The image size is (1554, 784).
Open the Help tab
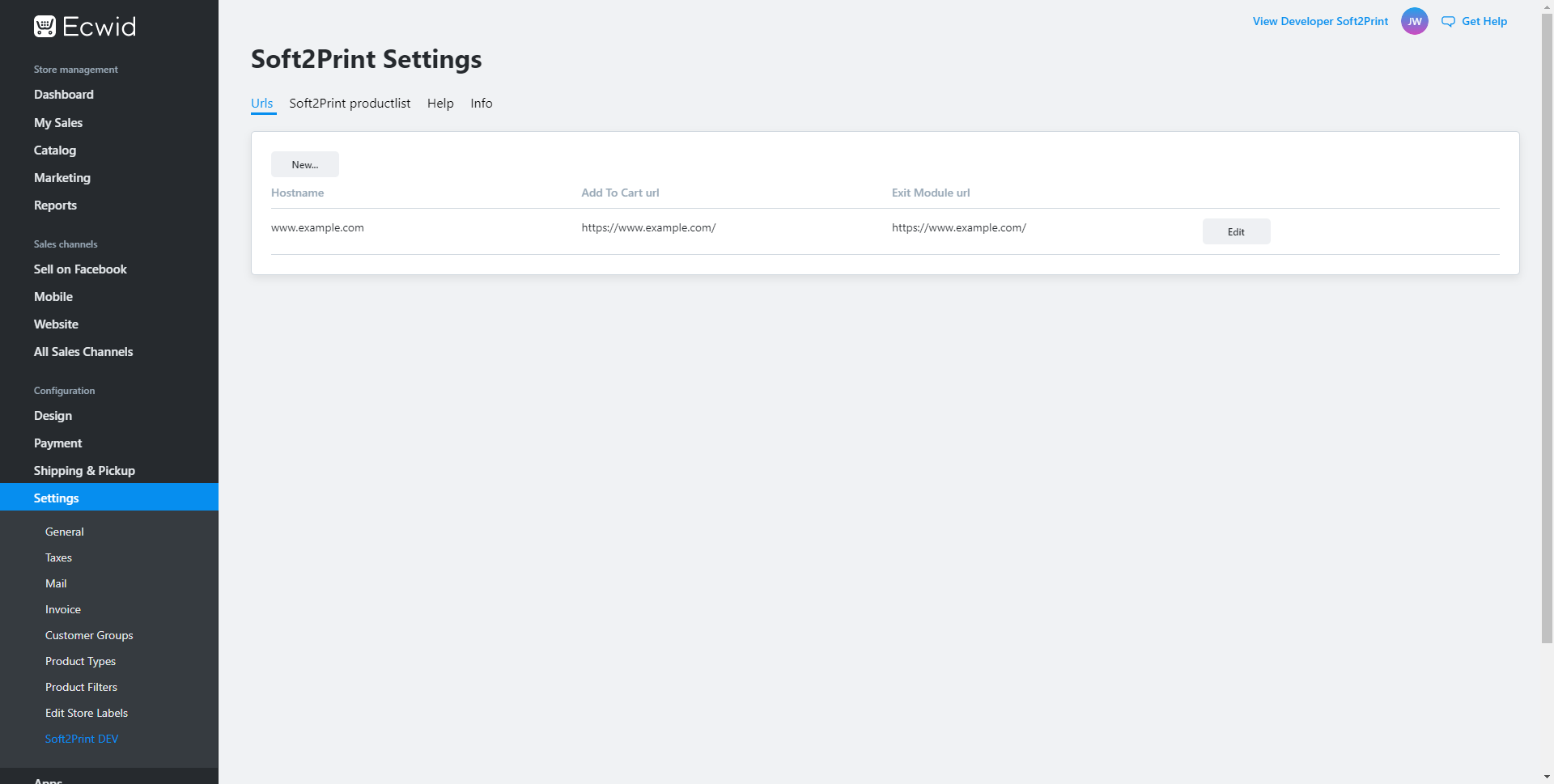(x=440, y=104)
